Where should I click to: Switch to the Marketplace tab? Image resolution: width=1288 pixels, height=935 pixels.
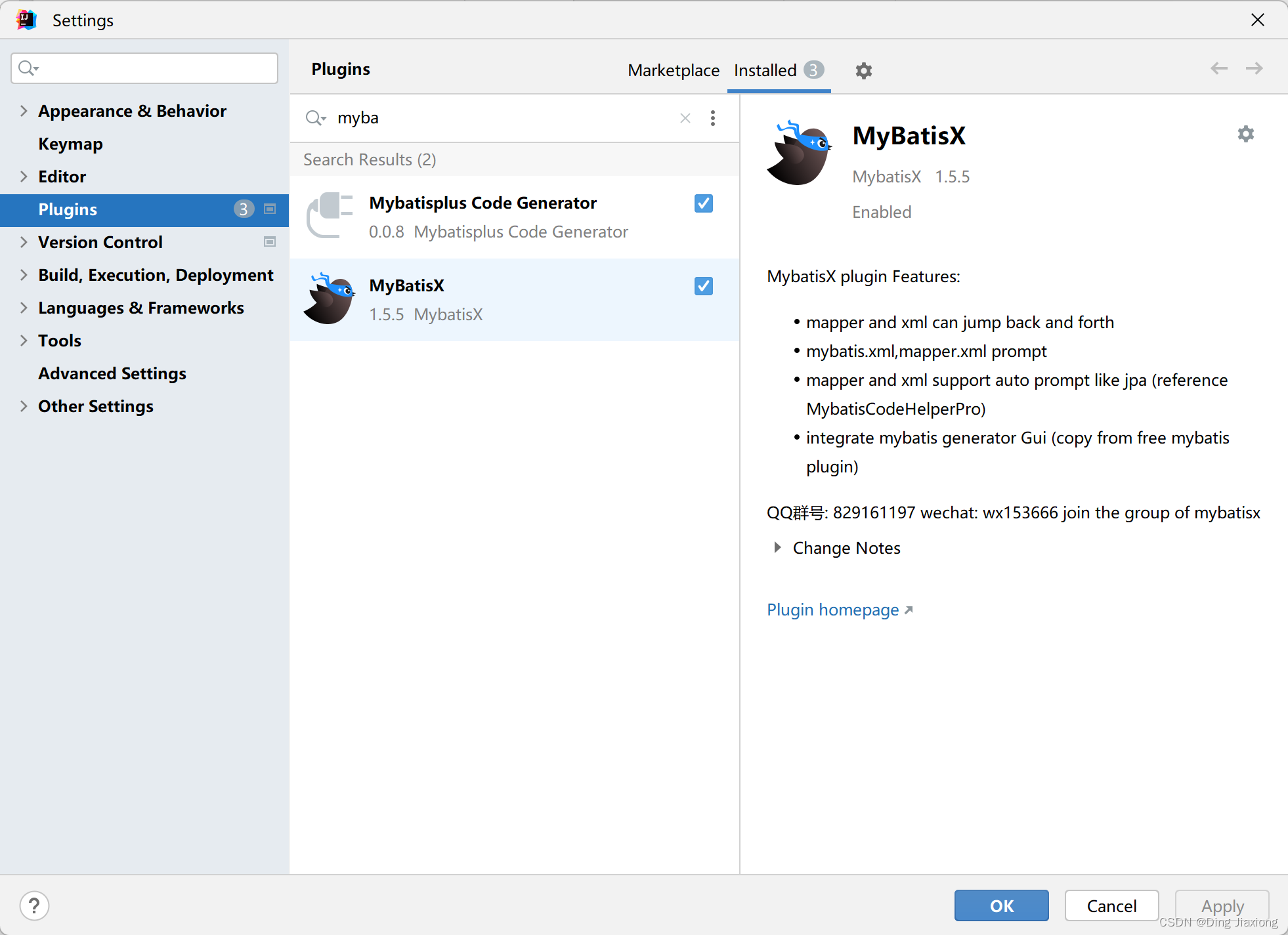(672, 70)
